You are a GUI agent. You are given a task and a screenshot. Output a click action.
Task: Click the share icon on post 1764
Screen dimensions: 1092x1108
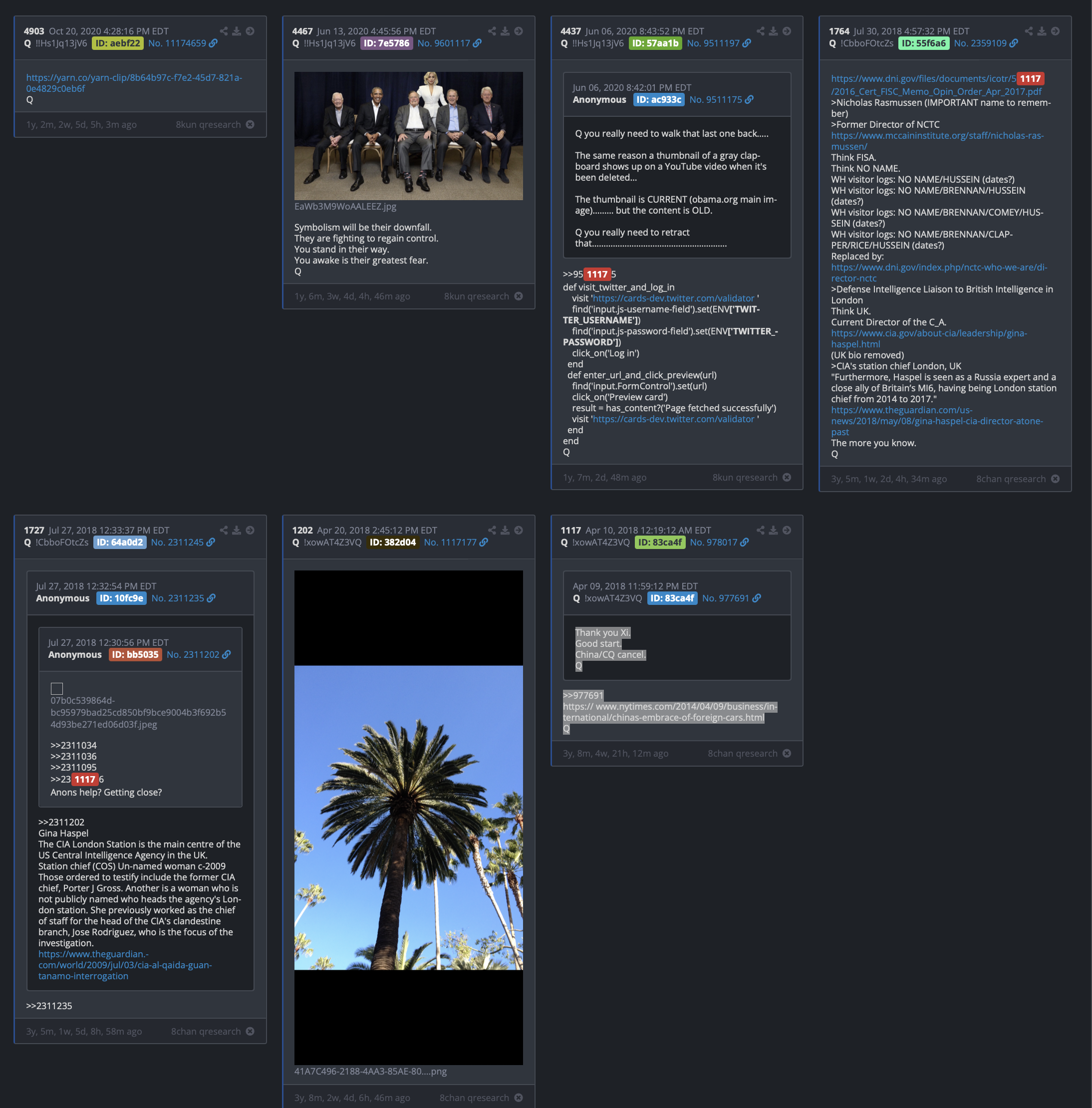[x=1029, y=31]
